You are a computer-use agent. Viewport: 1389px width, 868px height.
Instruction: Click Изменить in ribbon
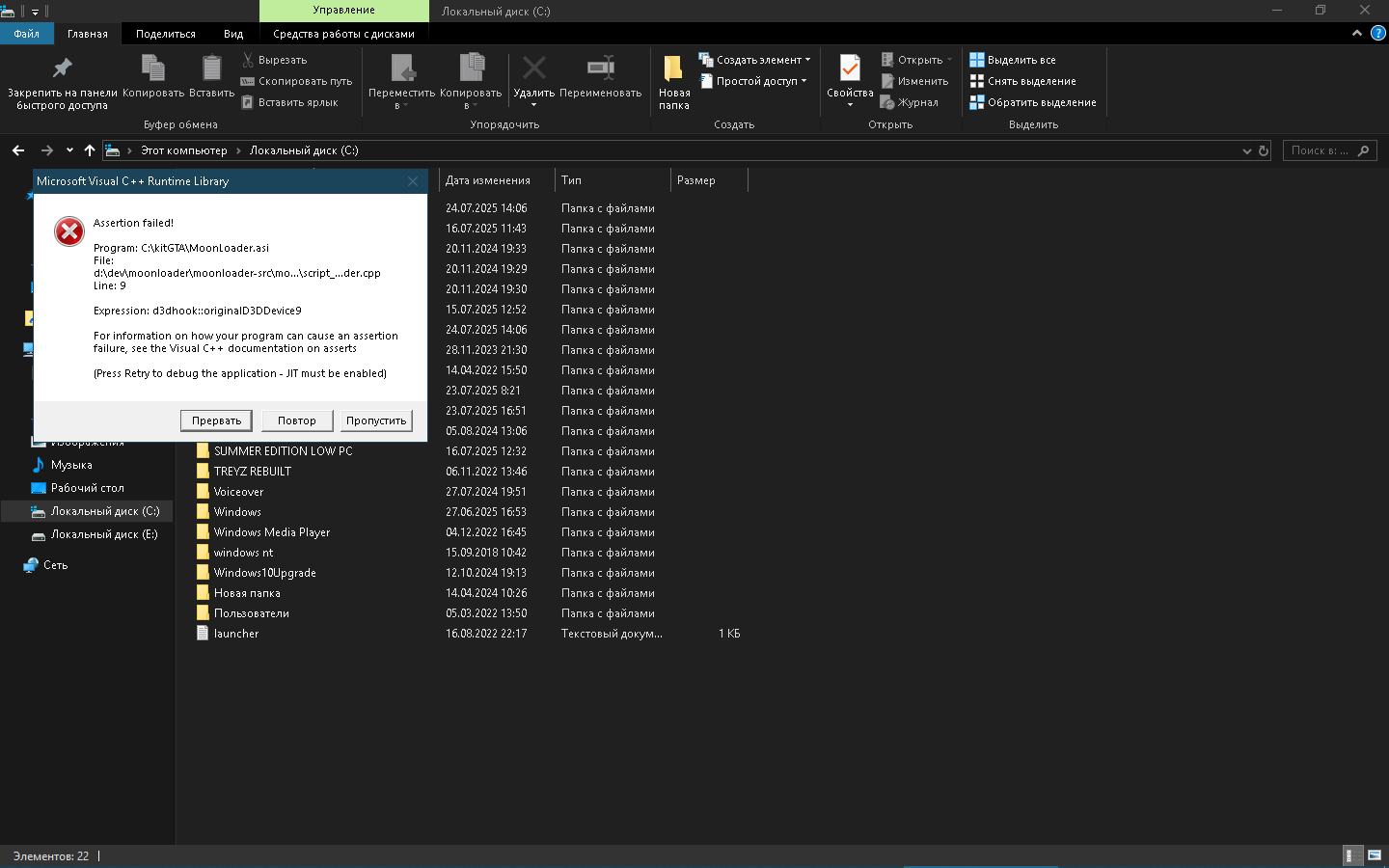(x=914, y=81)
